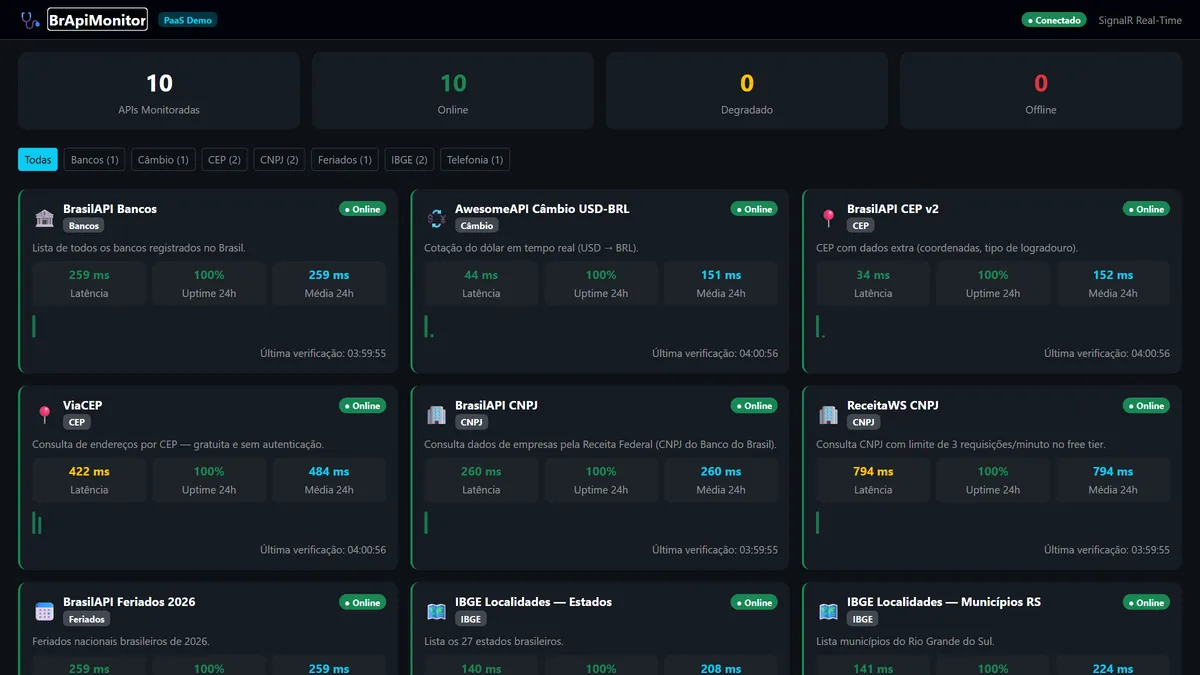Click Última verificação on ReceitaWS CNPJ card
Image resolution: width=1200 pixels, height=675 pixels.
pyautogui.click(x=1107, y=550)
